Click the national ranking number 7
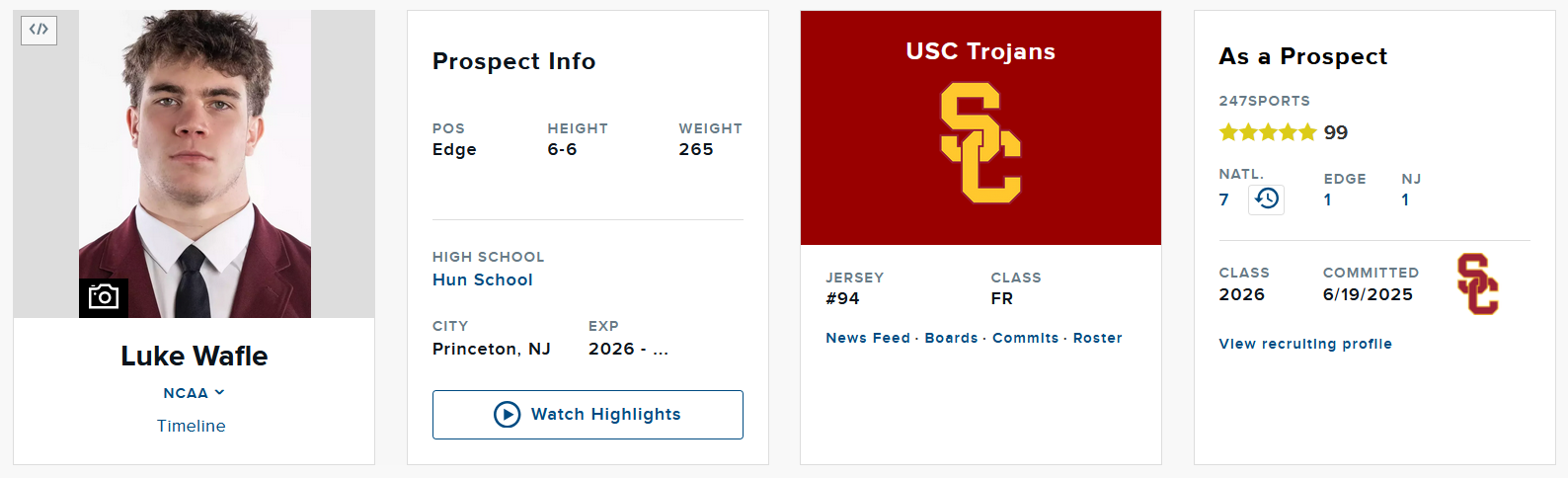This screenshot has height=478, width=1568. click(x=1224, y=199)
